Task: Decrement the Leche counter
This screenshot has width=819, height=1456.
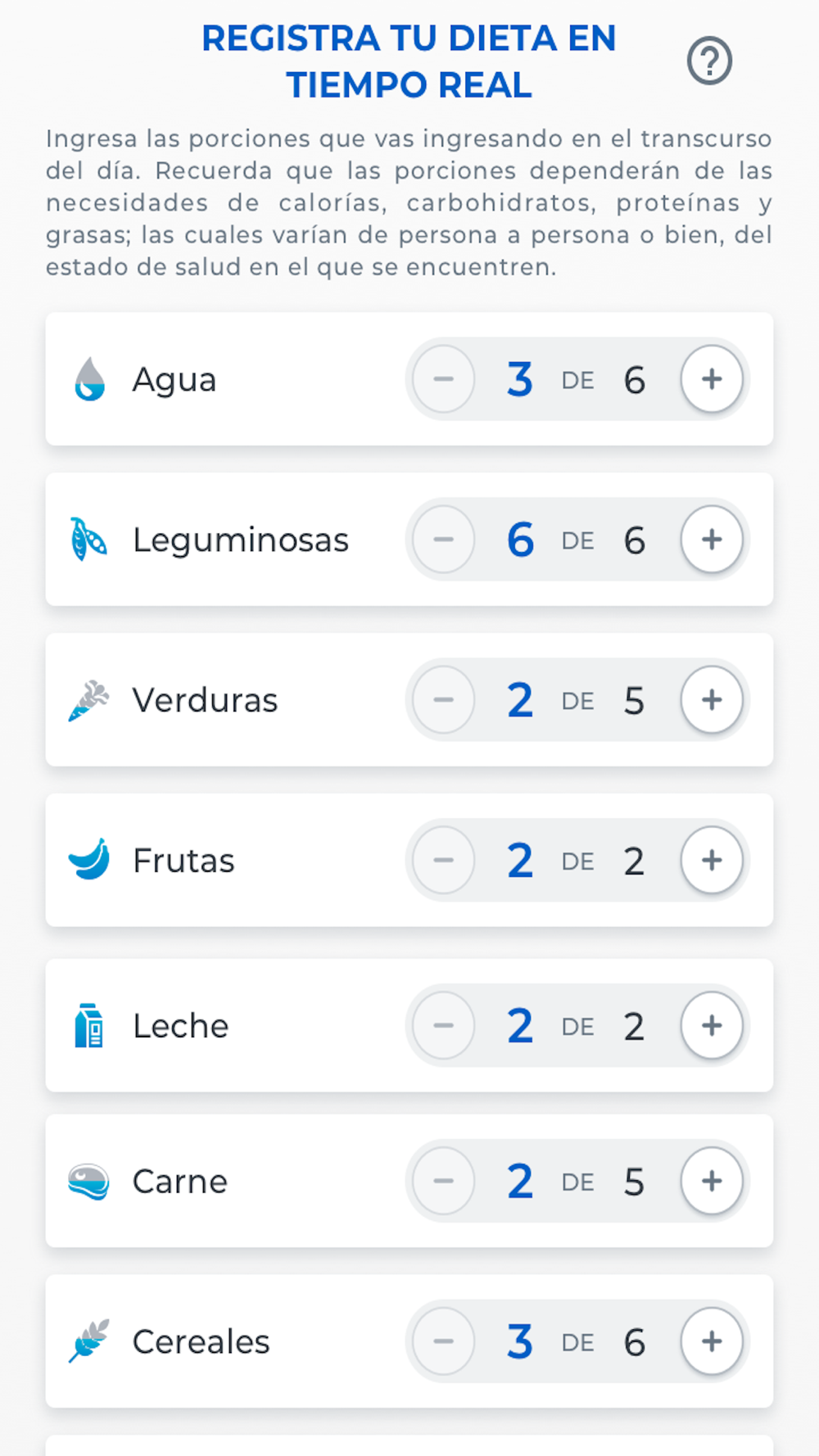Action: pyautogui.click(x=444, y=1025)
